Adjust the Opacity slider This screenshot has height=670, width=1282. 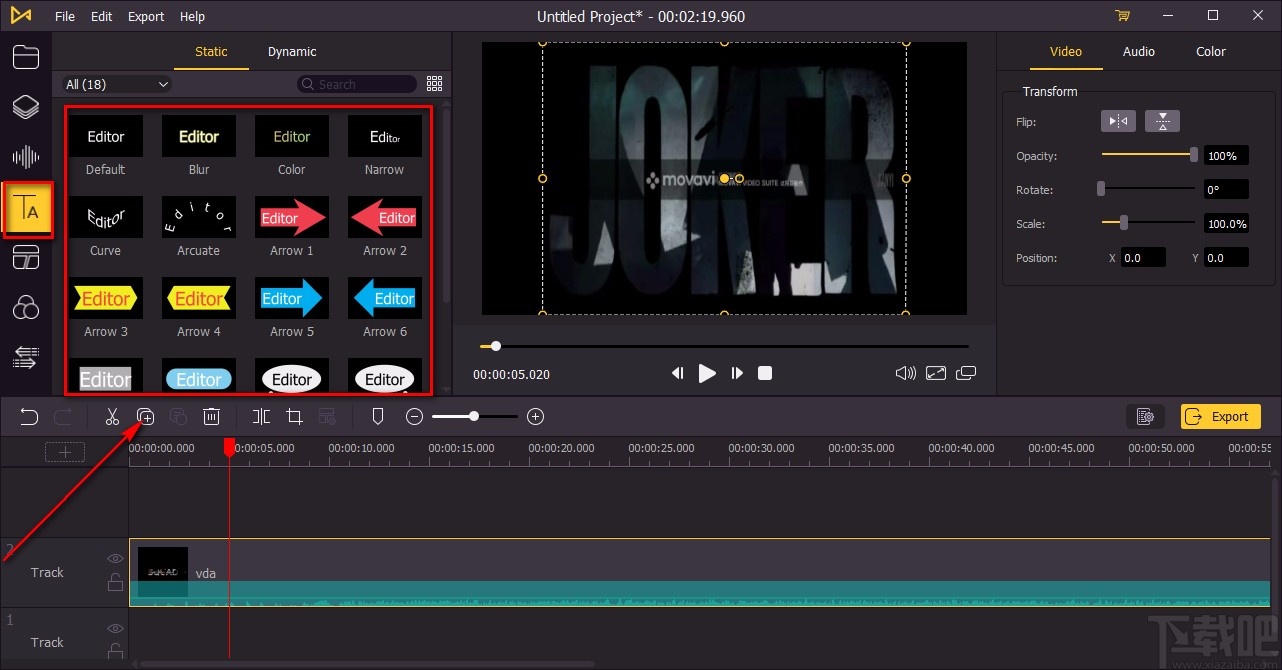pyautogui.click(x=1193, y=155)
